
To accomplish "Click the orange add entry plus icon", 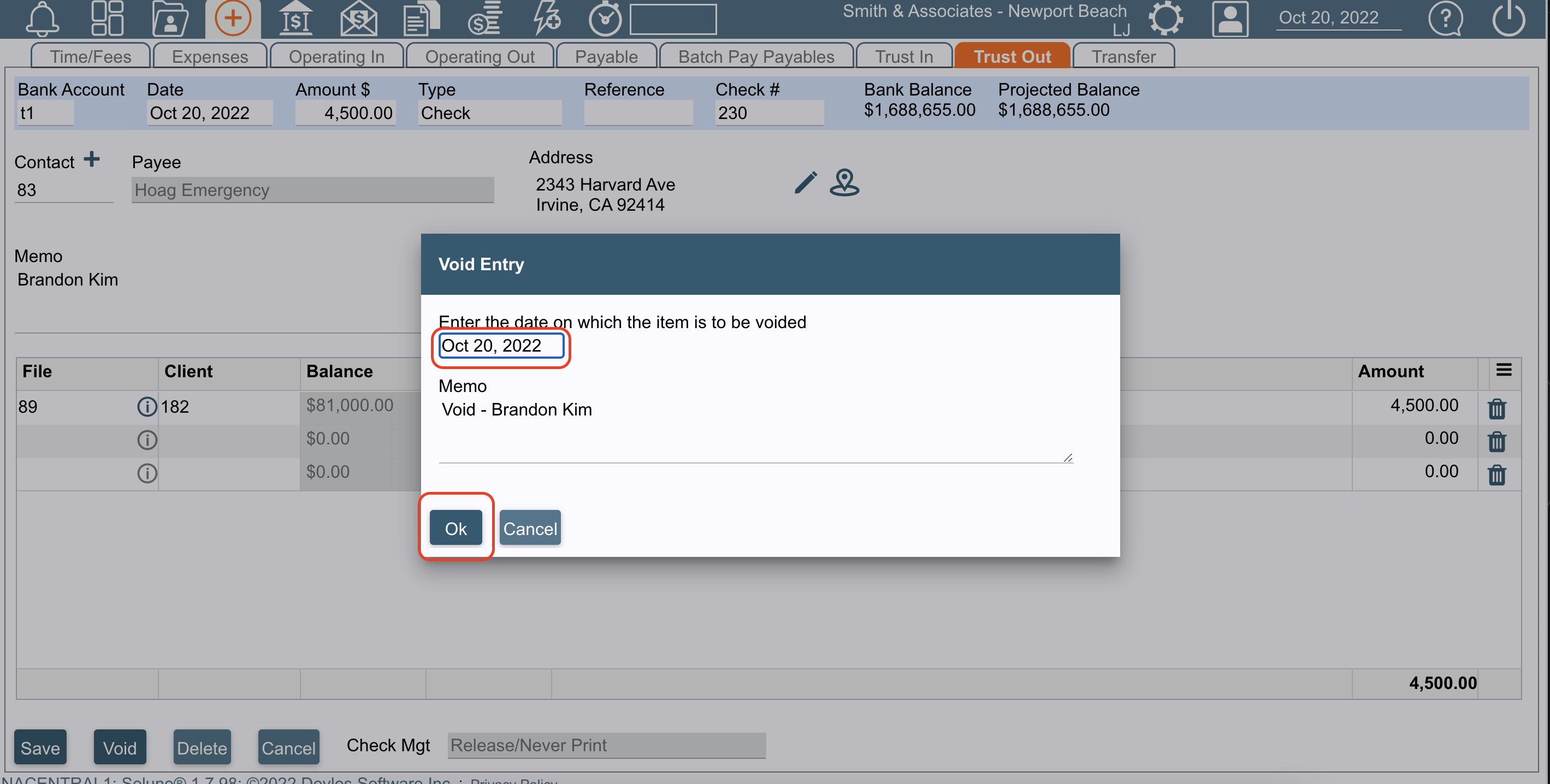I will click(233, 18).
